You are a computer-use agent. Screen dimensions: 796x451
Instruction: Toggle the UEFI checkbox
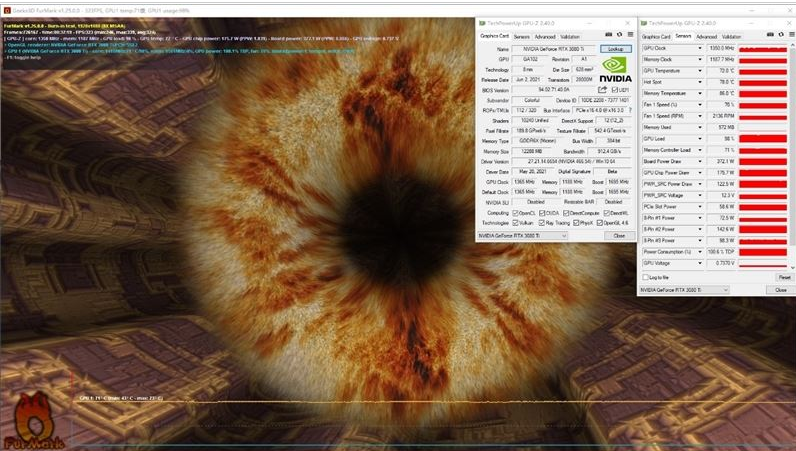tap(613, 89)
